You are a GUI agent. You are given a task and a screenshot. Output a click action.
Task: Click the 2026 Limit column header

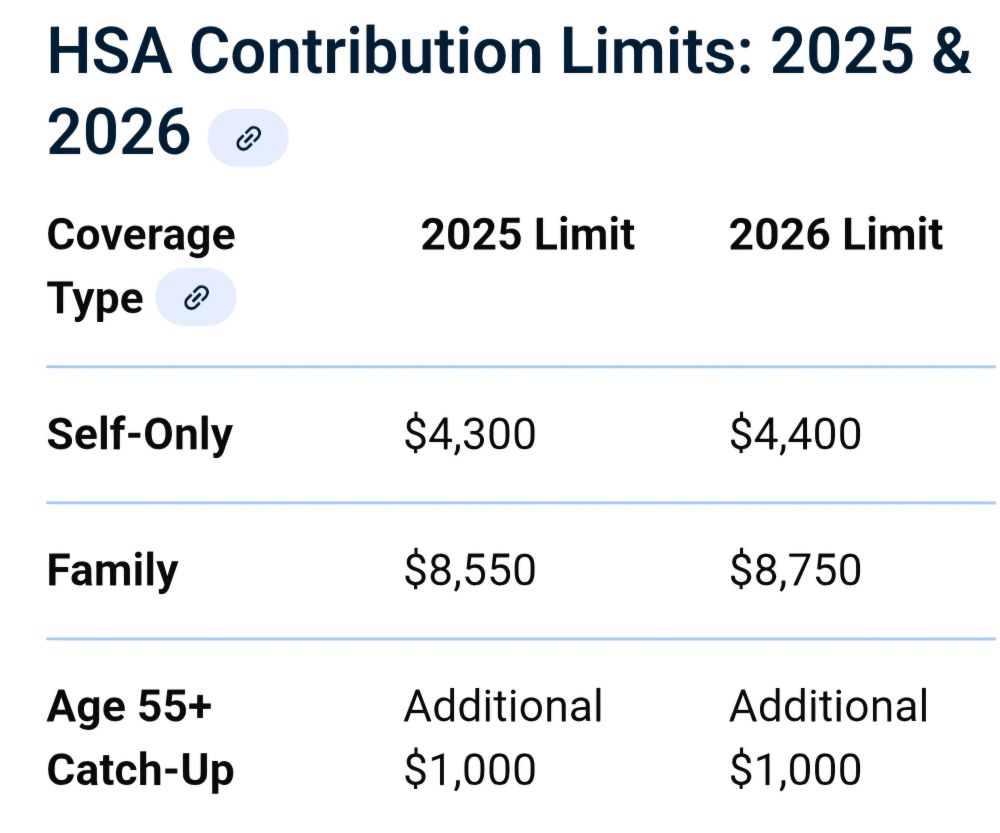(835, 235)
